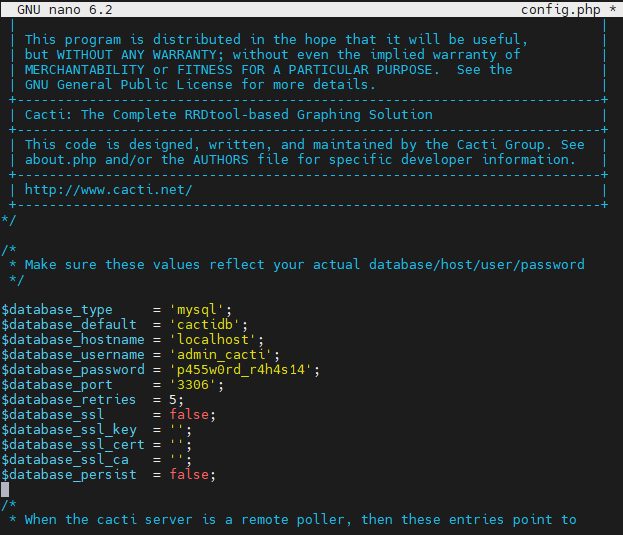The image size is (623, 535).
Task: Click the retries value 5
Action: coord(172,400)
